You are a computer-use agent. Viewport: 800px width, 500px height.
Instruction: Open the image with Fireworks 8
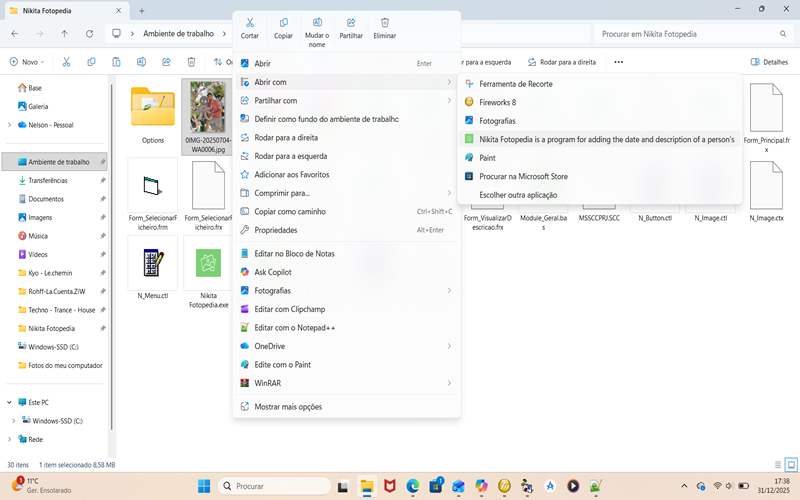tap(497, 102)
